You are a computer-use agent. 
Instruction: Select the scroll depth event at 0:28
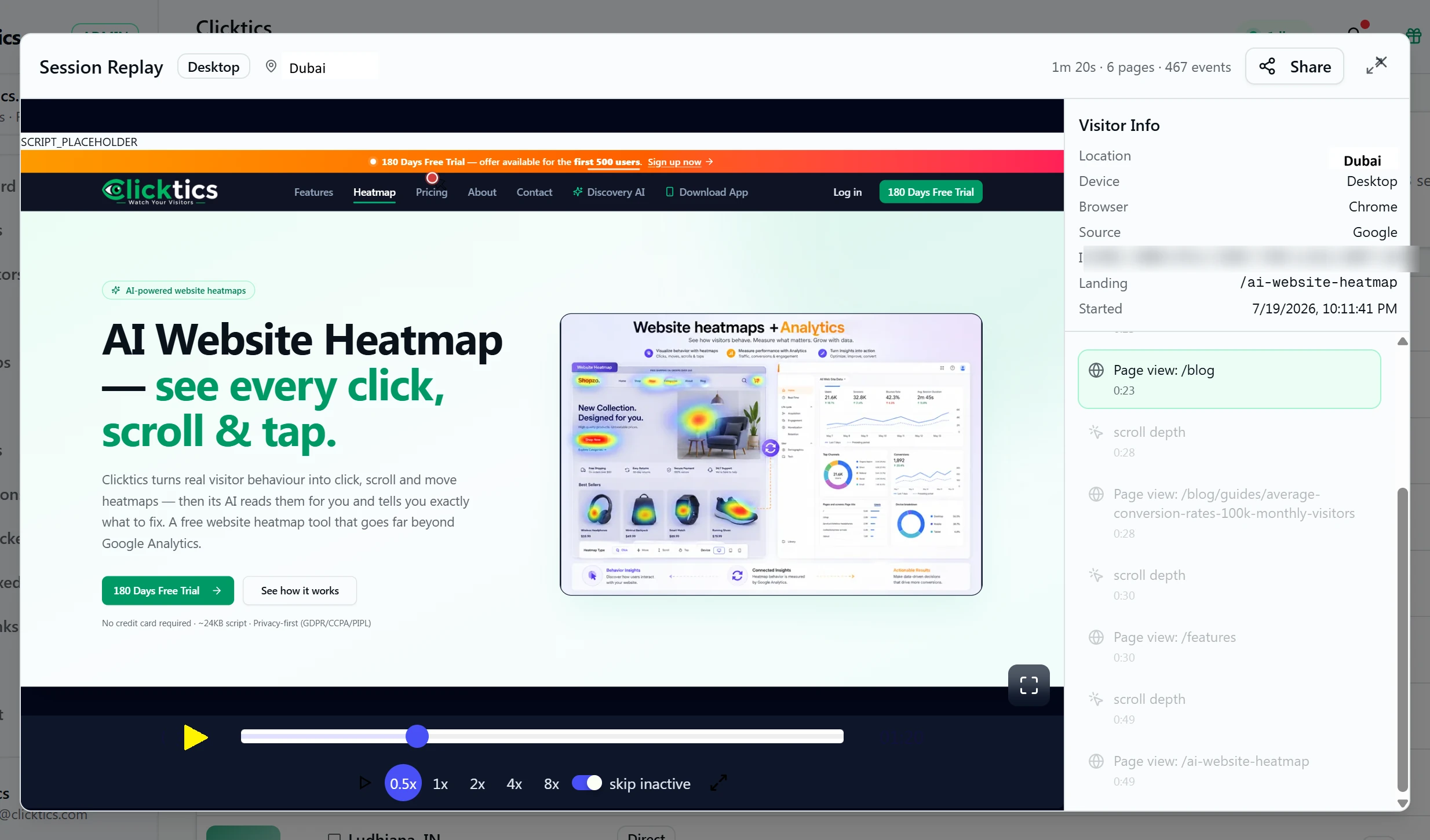(x=1229, y=441)
